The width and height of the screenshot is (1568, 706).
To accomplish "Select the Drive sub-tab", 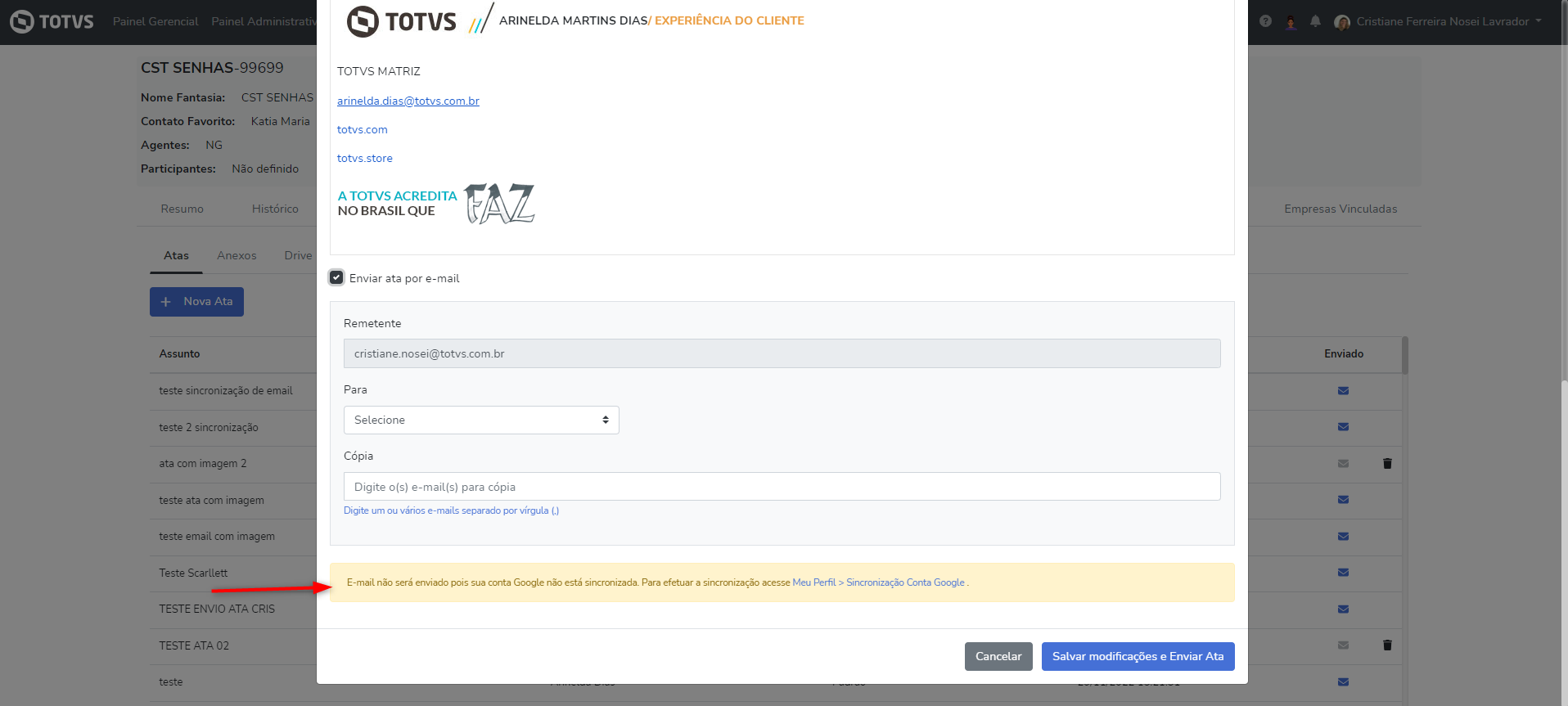I will (x=298, y=255).
